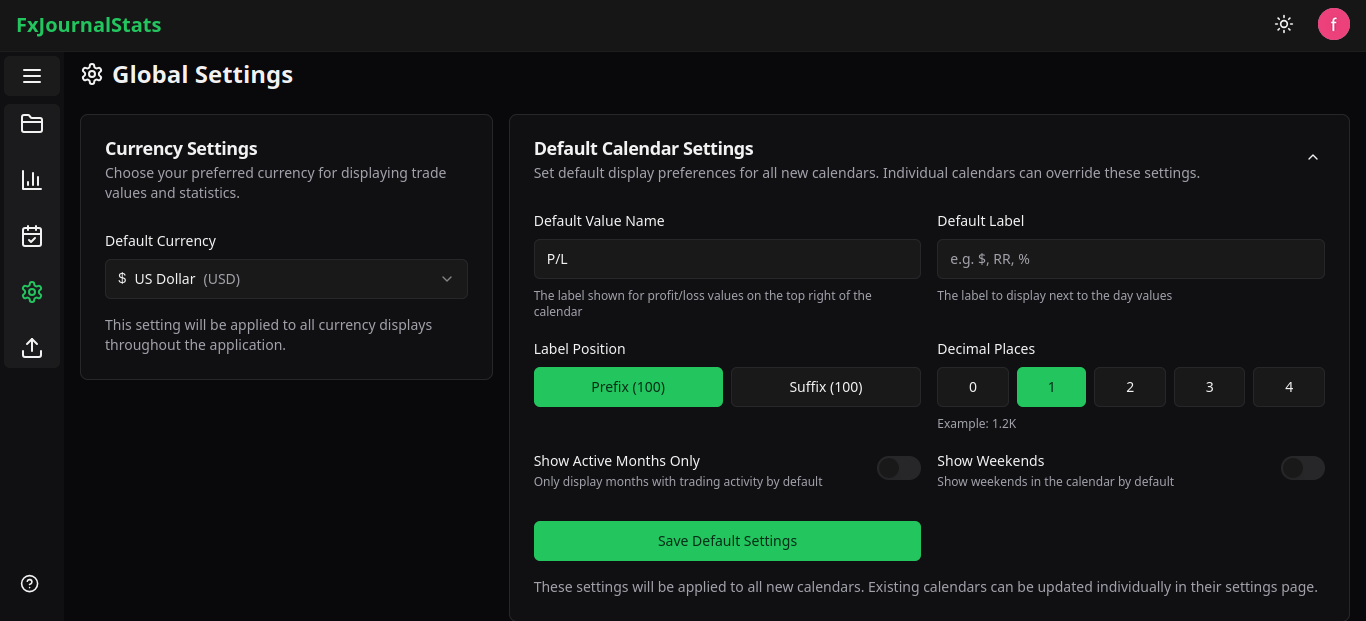Collapse Default Calendar Settings with the chevron
This screenshot has width=1366, height=621.
click(x=1313, y=157)
